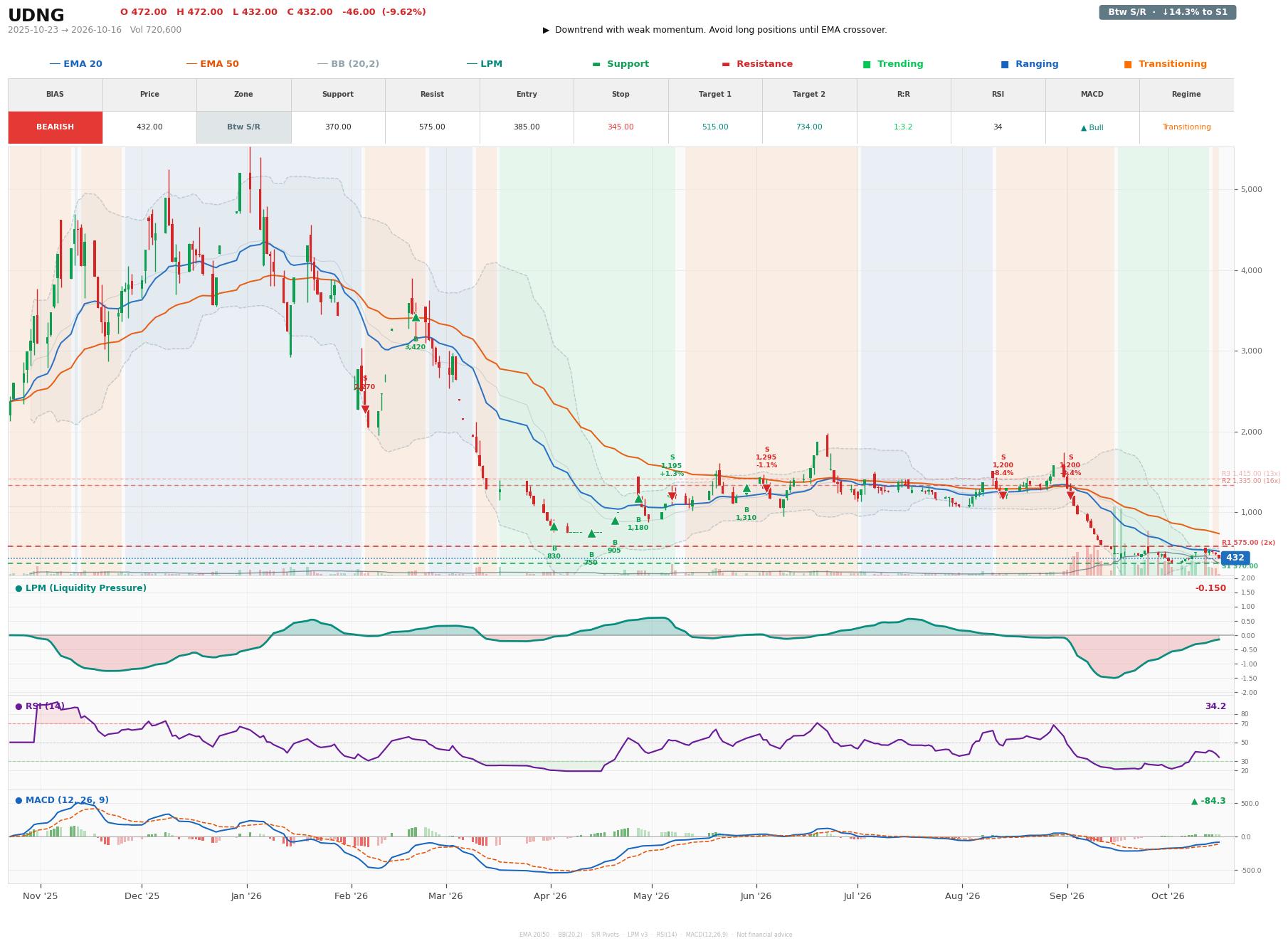The height and width of the screenshot is (946, 1288).
Task: Click the red Stop value 345.00
Action: click(621, 127)
